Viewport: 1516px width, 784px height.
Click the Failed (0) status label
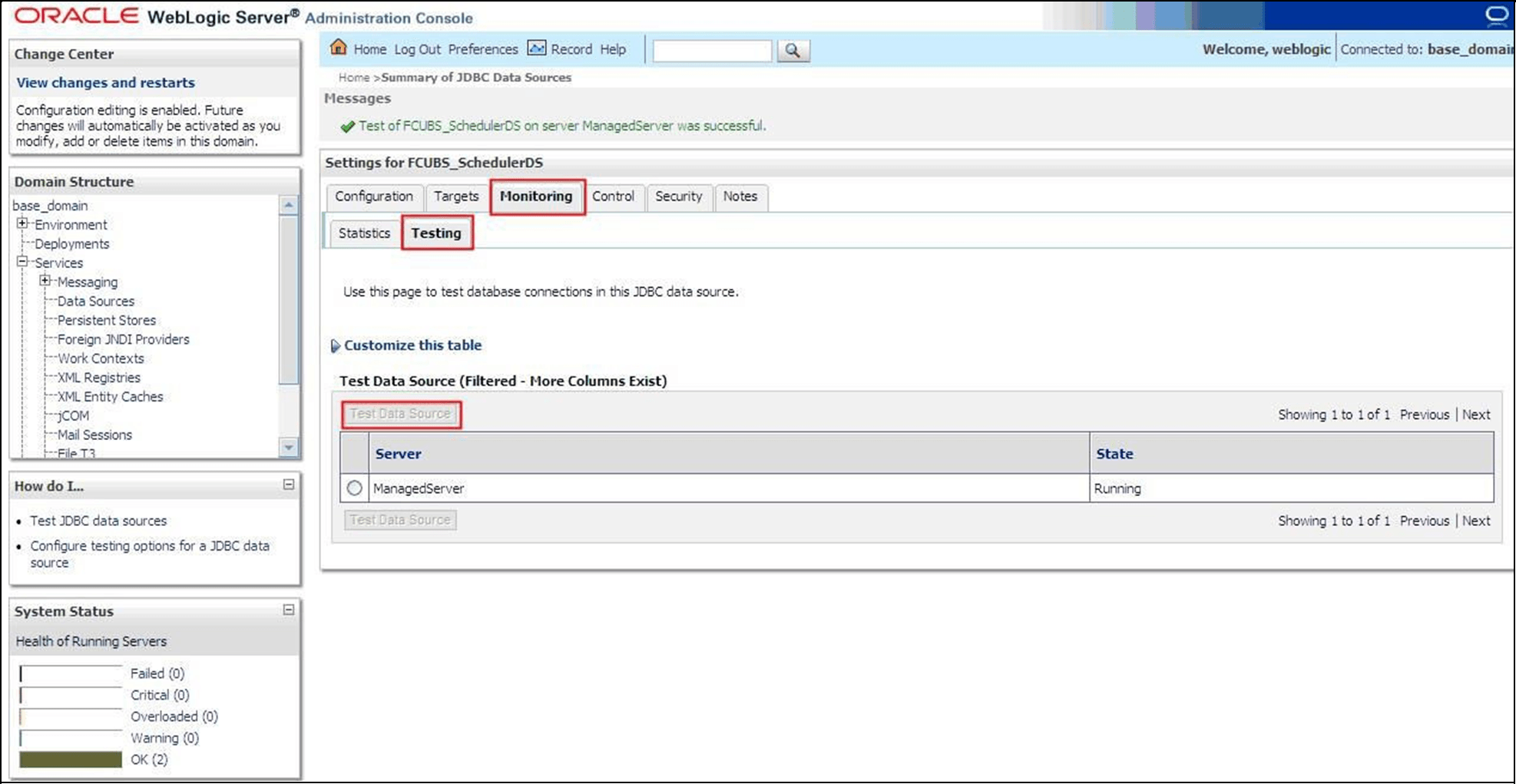157,673
